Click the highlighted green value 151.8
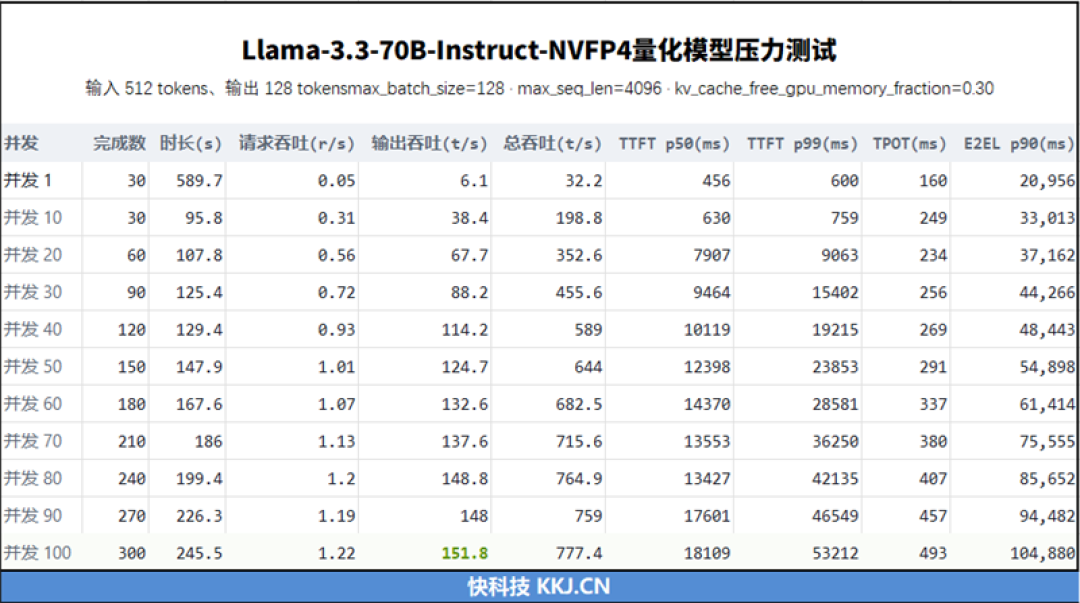The width and height of the screenshot is (1080, 603). tap(465, 553)
